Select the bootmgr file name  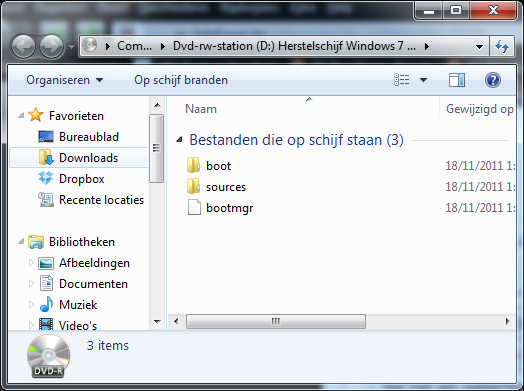[230, 208]
